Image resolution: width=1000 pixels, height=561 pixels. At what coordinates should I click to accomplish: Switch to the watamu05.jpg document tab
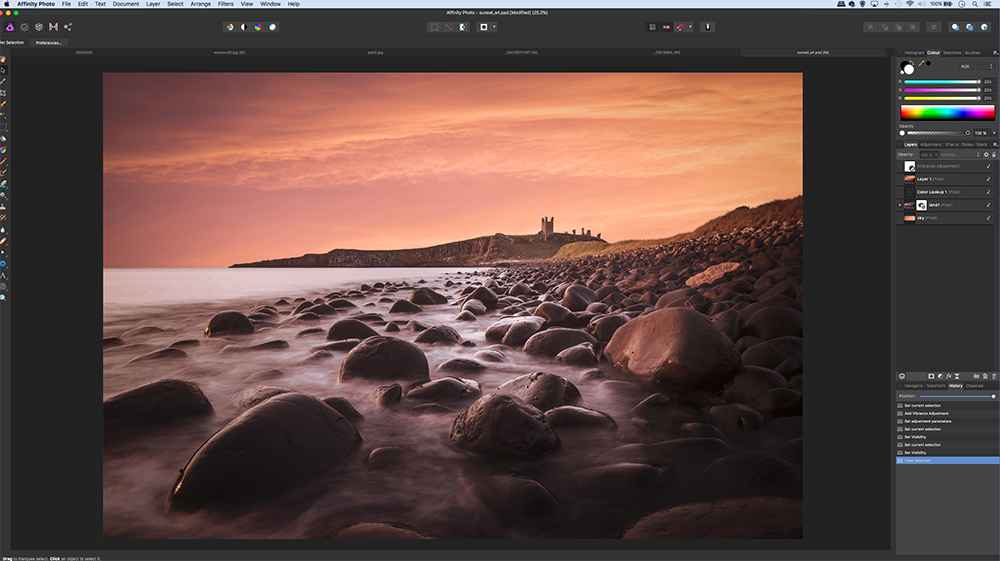coord(230,52)
